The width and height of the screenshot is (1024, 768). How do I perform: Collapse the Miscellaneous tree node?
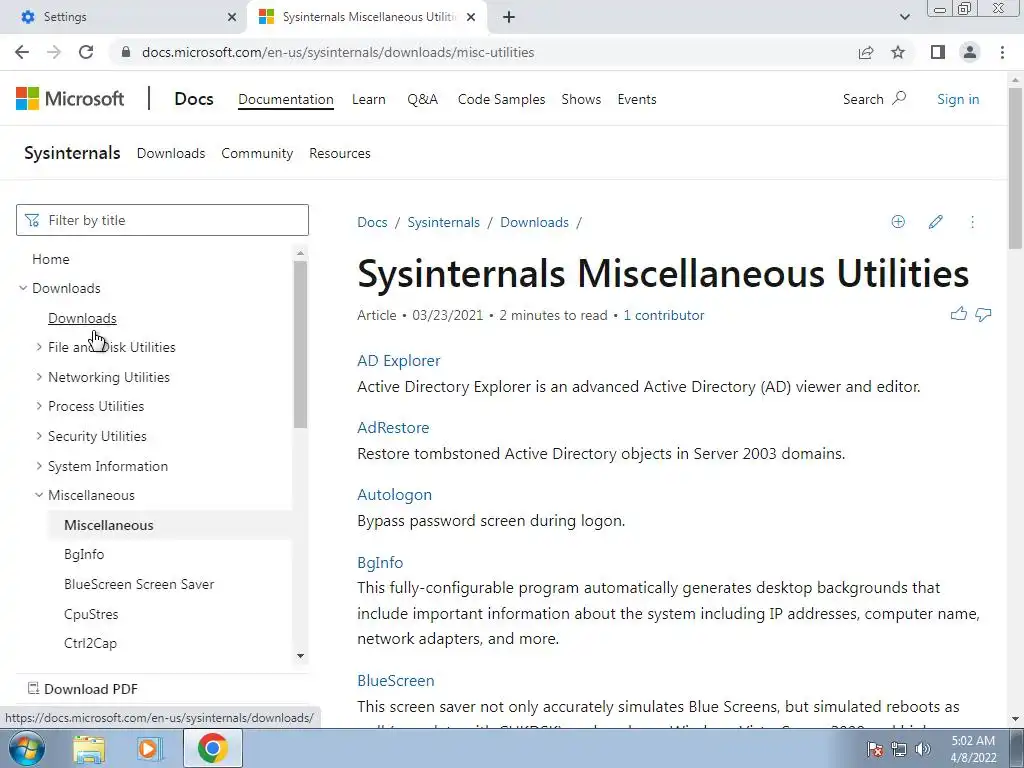point(39,495)
